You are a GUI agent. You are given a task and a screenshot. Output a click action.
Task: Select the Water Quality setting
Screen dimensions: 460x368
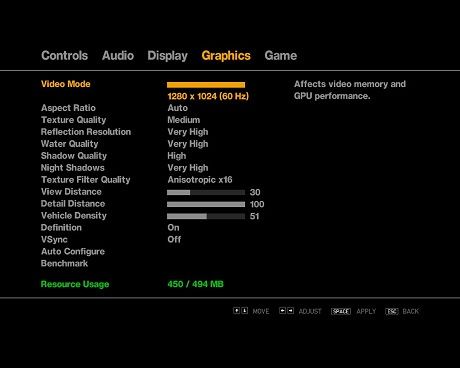tap(70, 144)
